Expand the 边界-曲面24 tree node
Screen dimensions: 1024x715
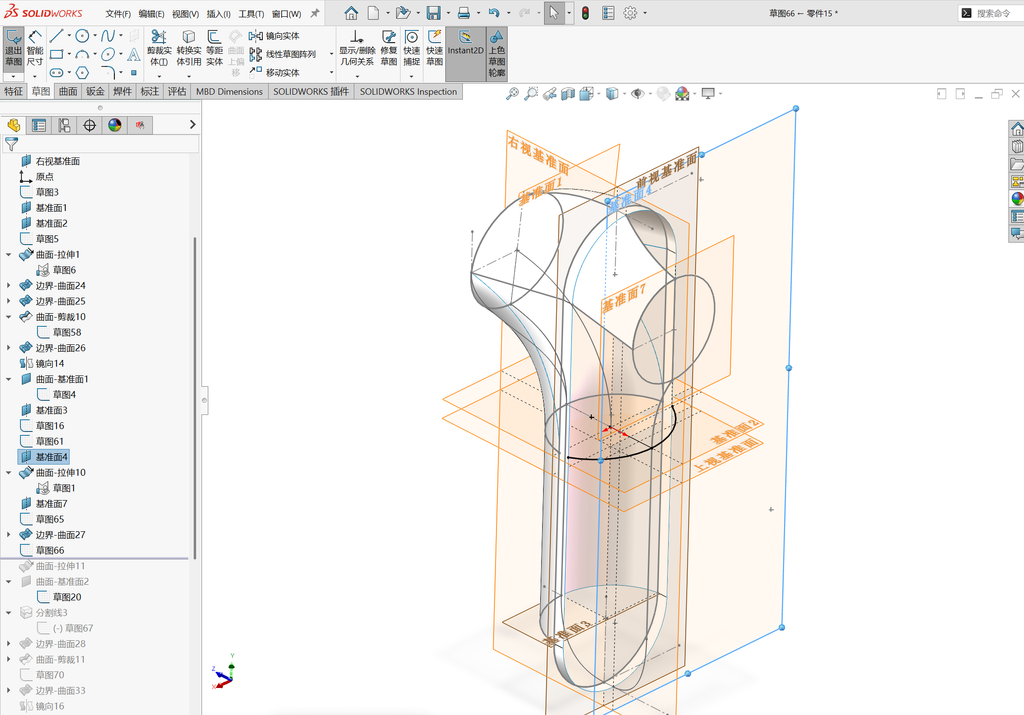pos(8,285)
